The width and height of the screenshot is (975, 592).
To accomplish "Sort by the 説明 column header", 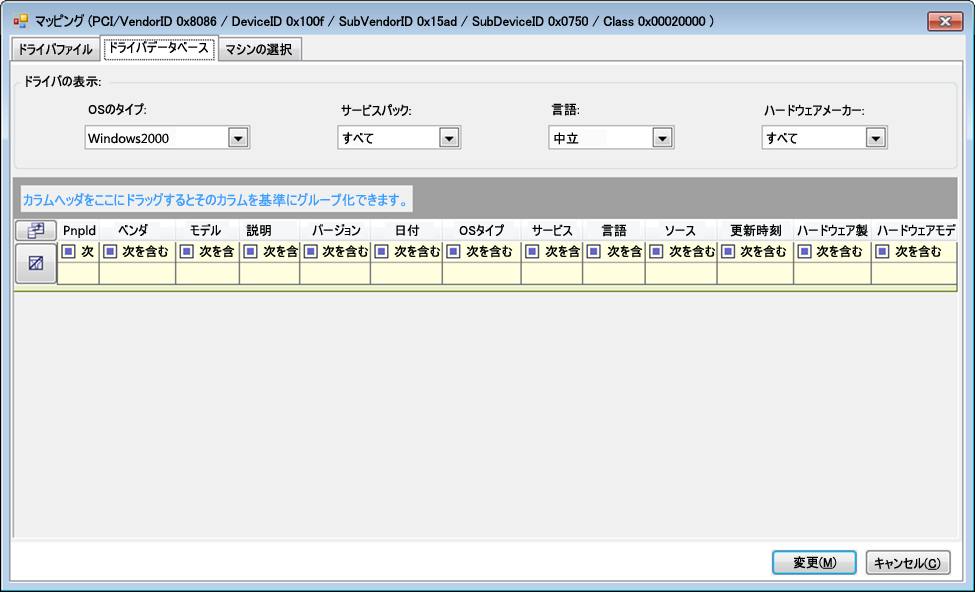I will point(258,231).
